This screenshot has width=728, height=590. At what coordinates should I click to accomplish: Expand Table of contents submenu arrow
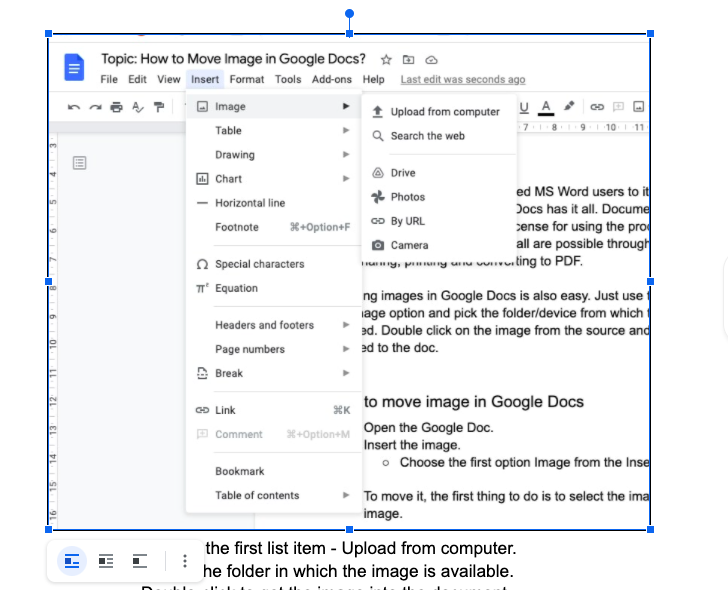(x=346, y=495)
